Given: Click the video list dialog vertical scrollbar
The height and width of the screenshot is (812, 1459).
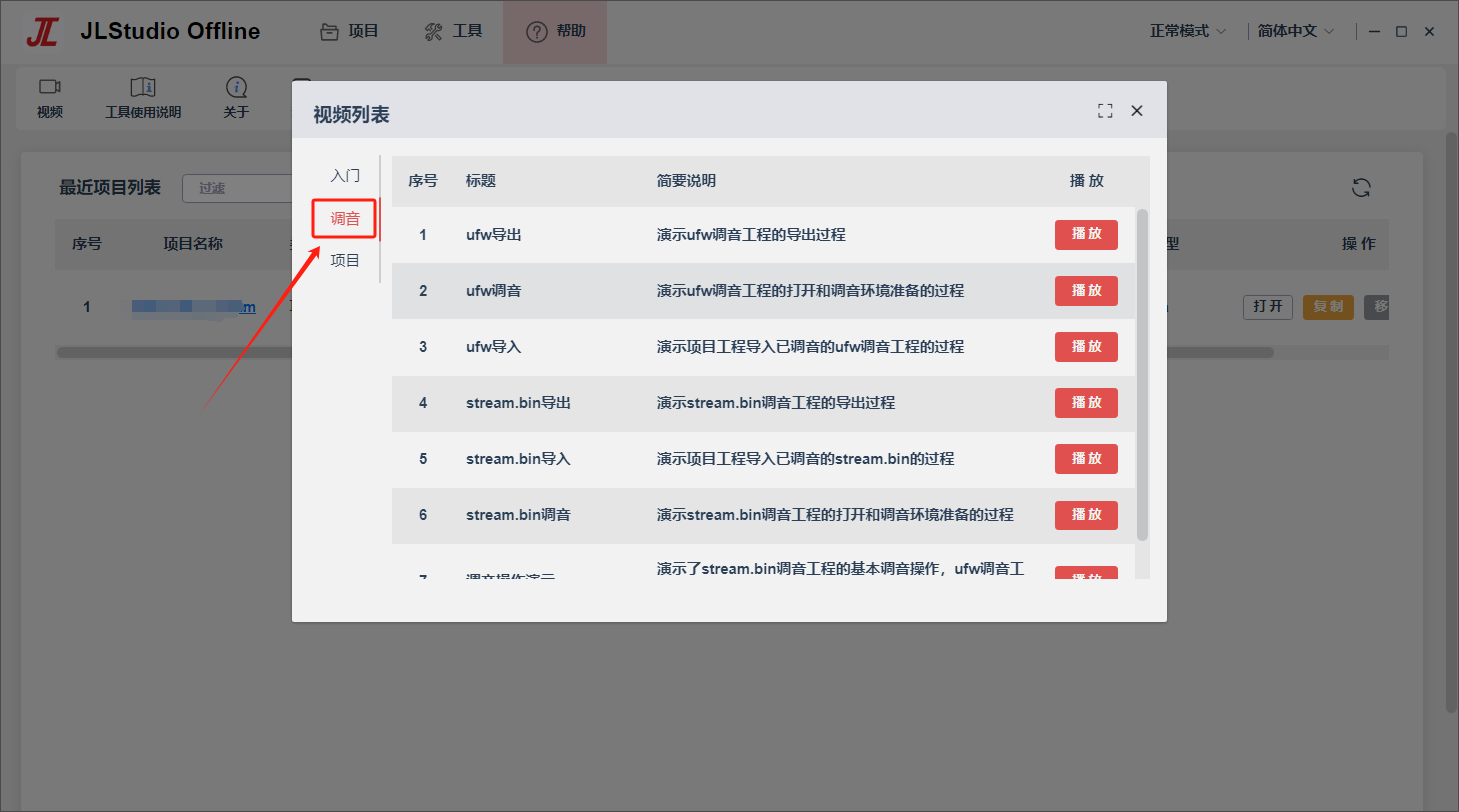Looking at the screenshot, I should 1142,375.
